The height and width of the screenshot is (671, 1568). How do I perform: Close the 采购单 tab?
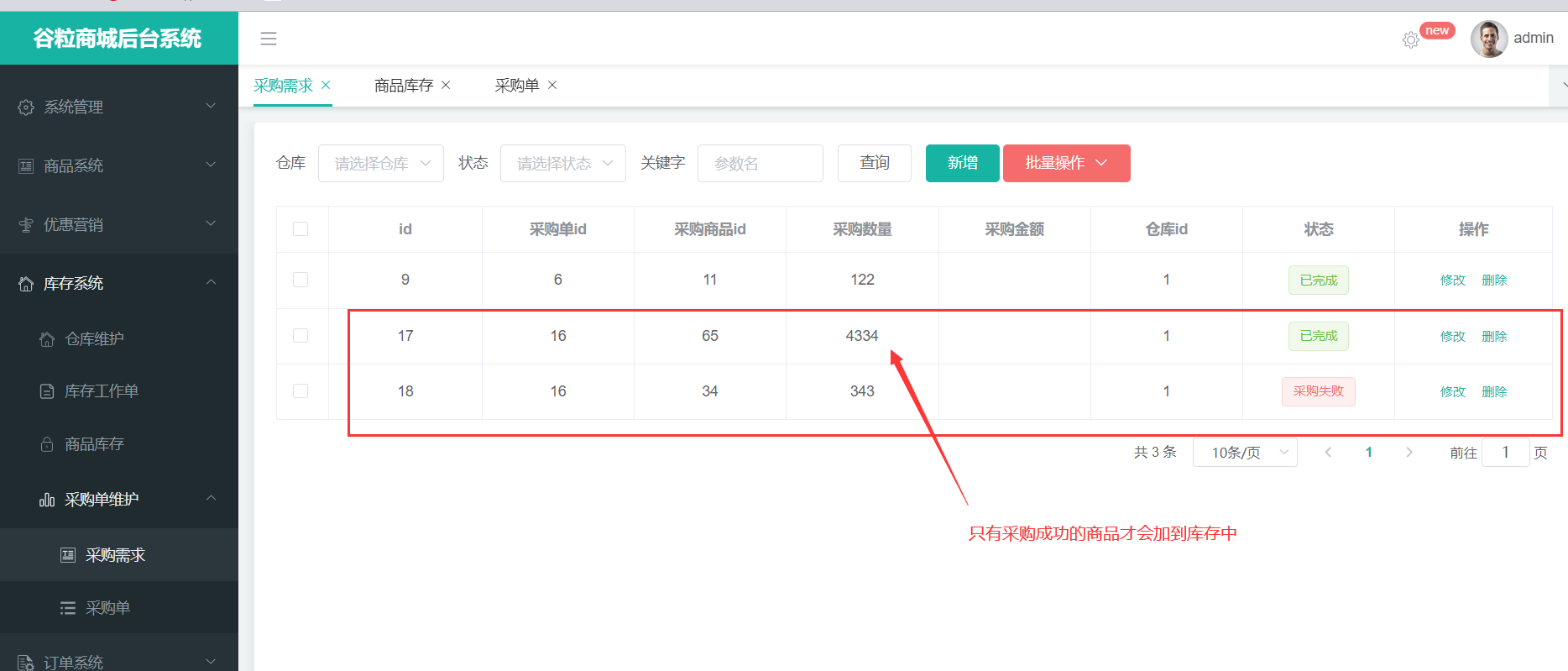point(552,85)
